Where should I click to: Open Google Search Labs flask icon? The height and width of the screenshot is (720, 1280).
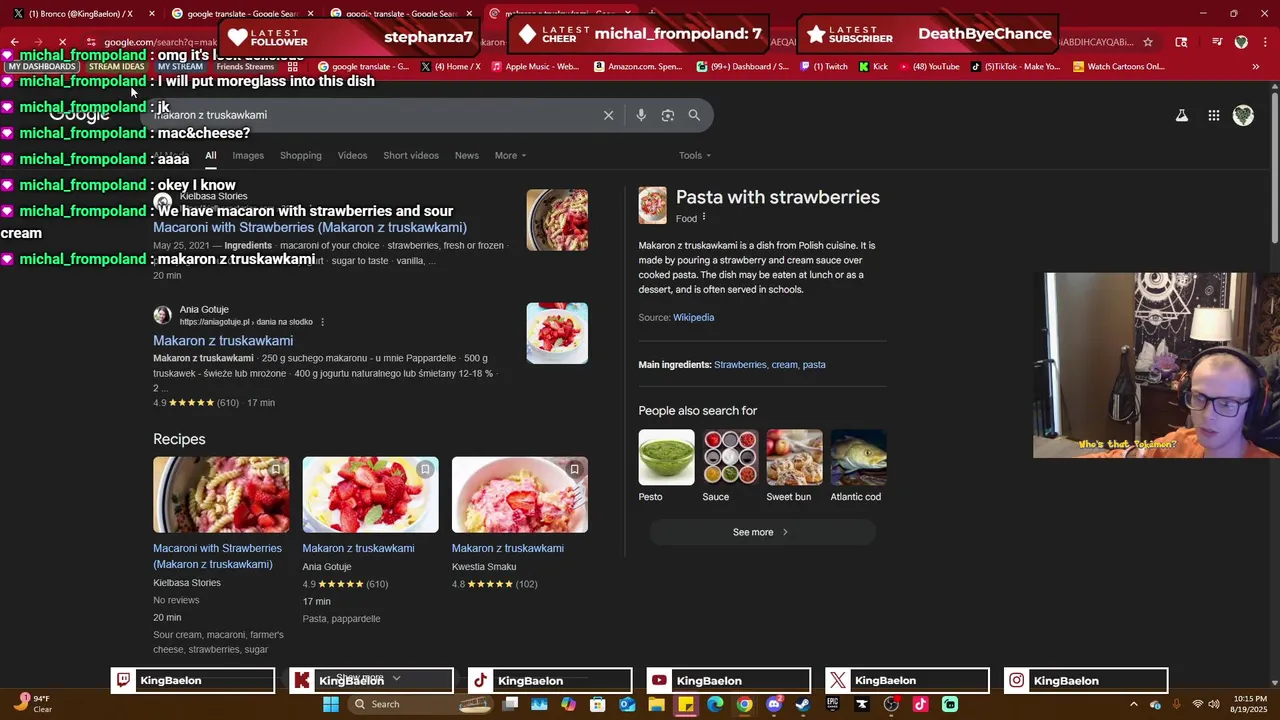[1182, 116]
